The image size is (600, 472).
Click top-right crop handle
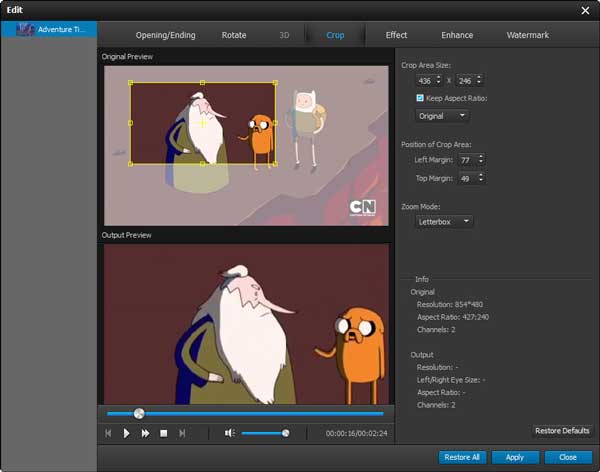point(275,83)
